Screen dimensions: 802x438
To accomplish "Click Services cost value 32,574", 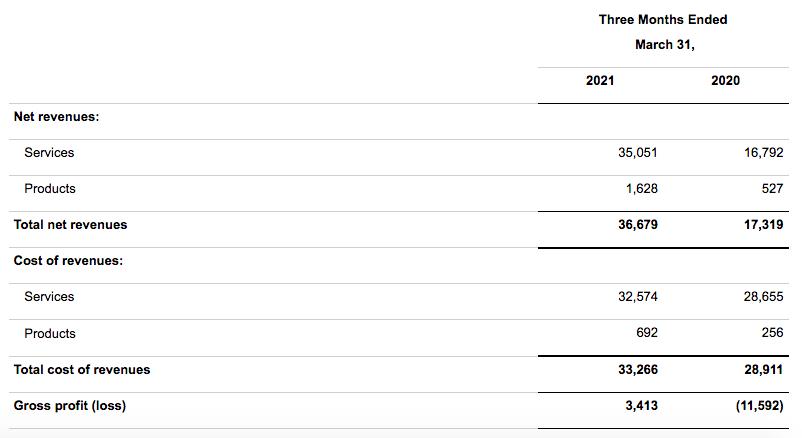I will pos(638,296).
